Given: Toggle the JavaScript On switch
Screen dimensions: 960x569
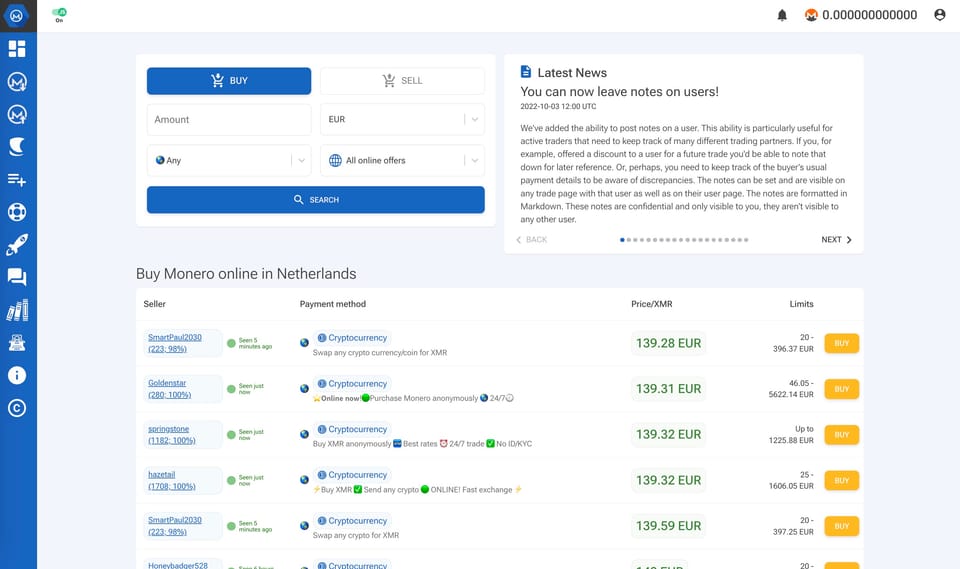Looking at the screenshot, I should click(59, 12).
